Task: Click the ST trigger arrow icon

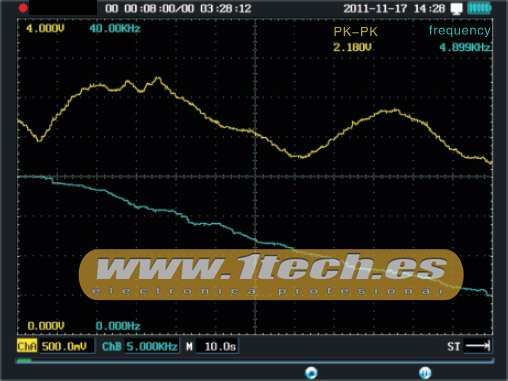Action: coord(478,346)
